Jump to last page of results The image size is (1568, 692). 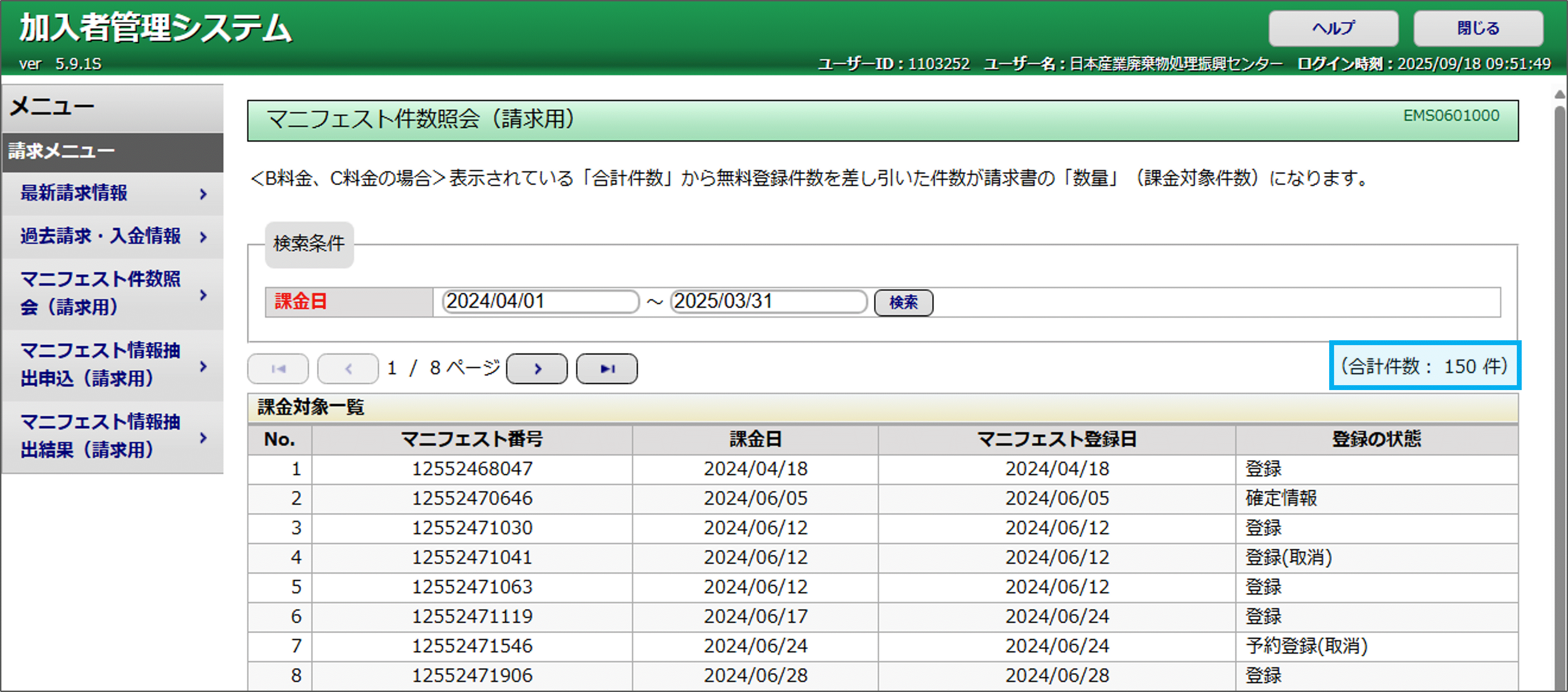click(x=606, y=368)
